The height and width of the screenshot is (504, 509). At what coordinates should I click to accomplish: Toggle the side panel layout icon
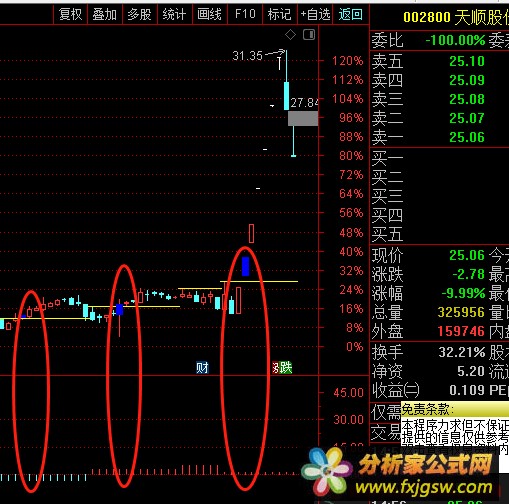(x=309, y=34)
